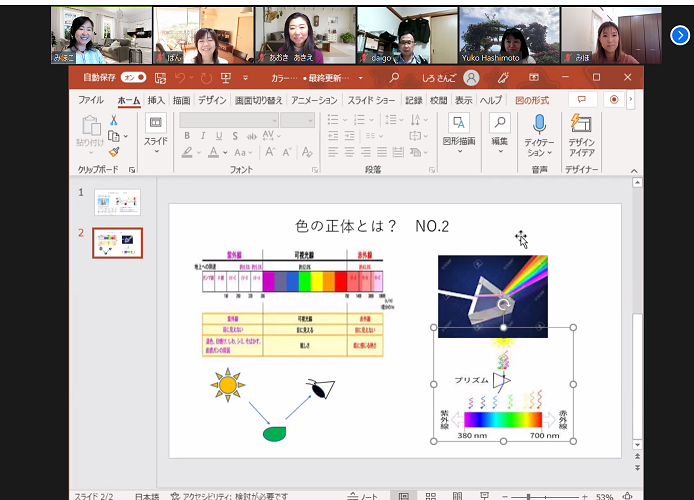Switch to the スライド ショー tab

[371, 100]
